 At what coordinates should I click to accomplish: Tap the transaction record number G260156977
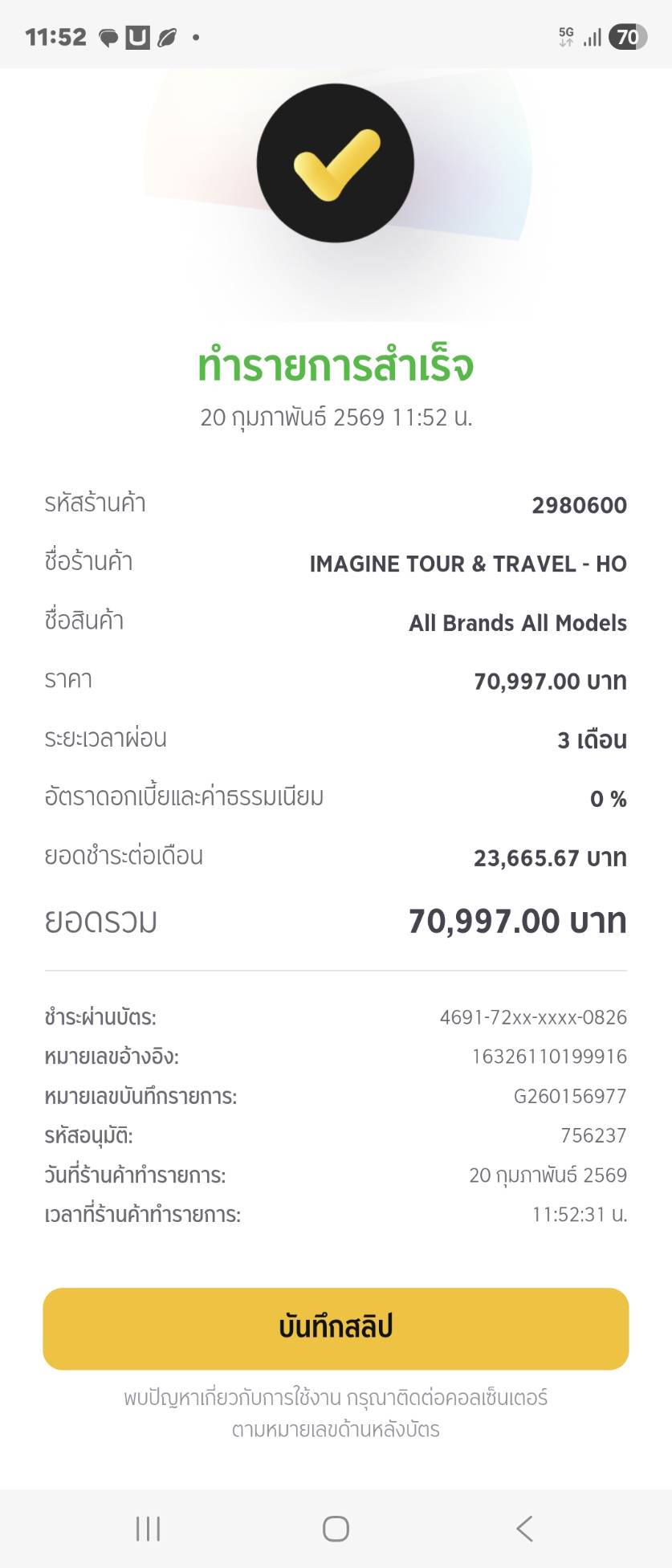(570, 1096)
